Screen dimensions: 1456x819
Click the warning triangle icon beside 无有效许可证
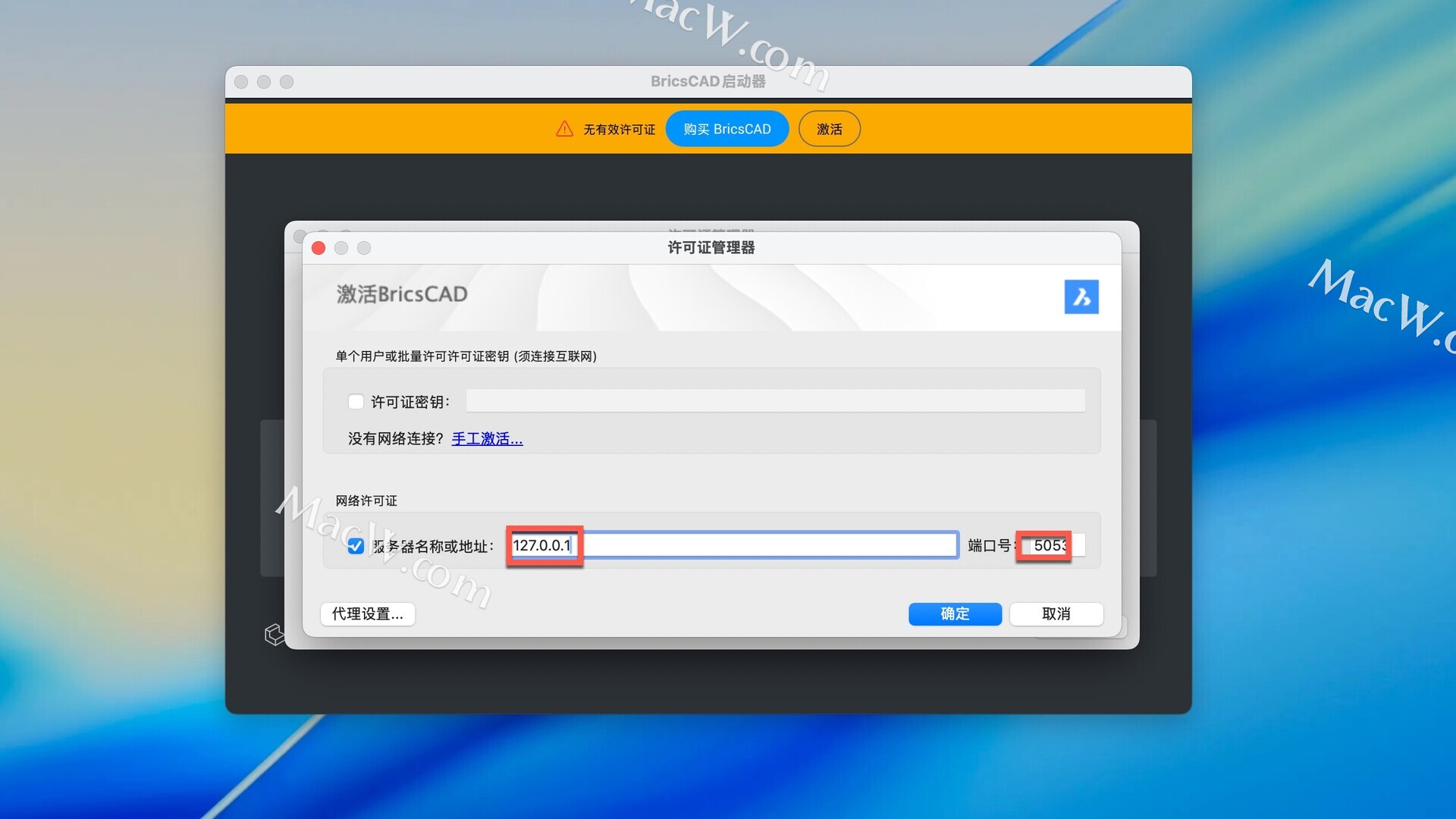pyautogui.click(x=564, y=129)
